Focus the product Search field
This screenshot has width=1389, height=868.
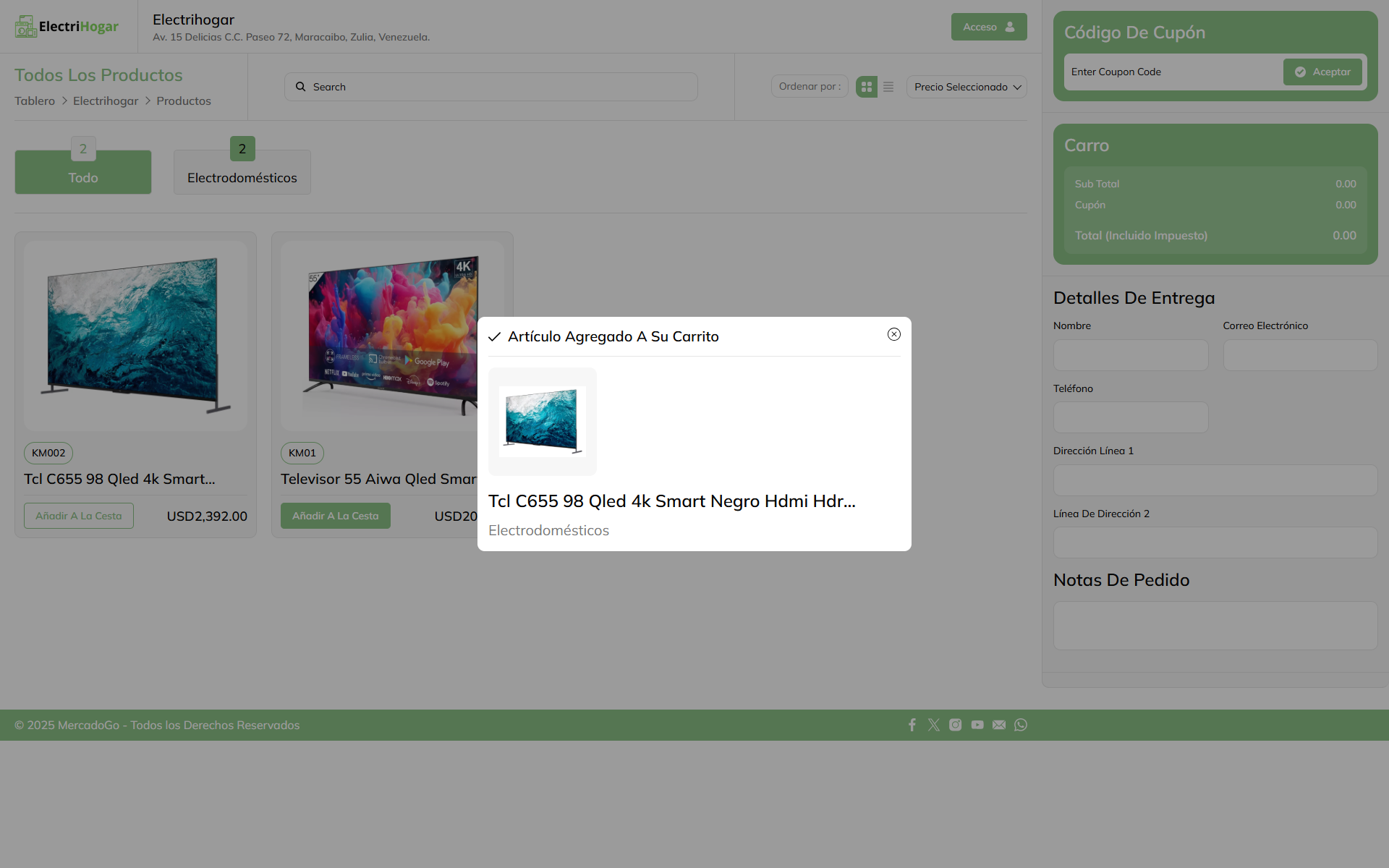point(491,87)
